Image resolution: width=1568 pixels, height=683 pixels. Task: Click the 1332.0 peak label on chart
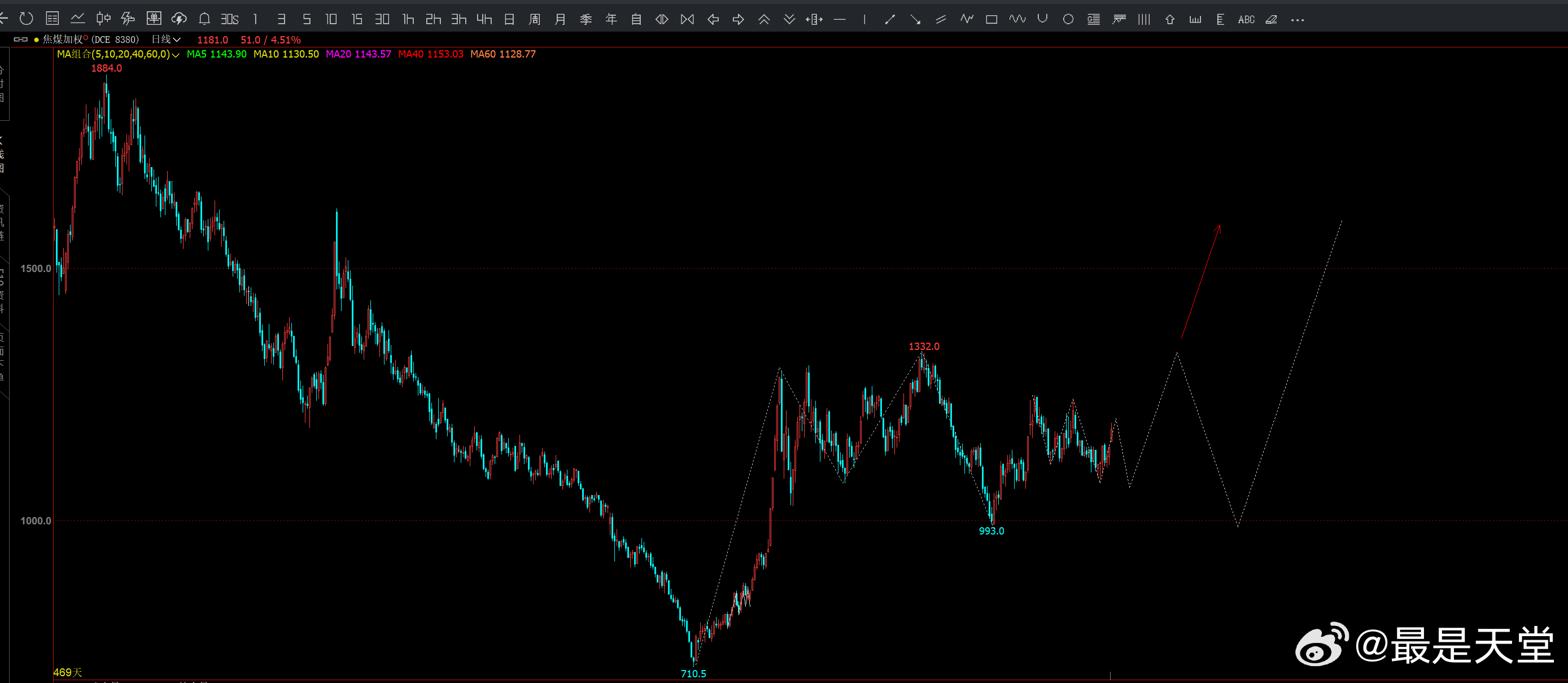923,347
